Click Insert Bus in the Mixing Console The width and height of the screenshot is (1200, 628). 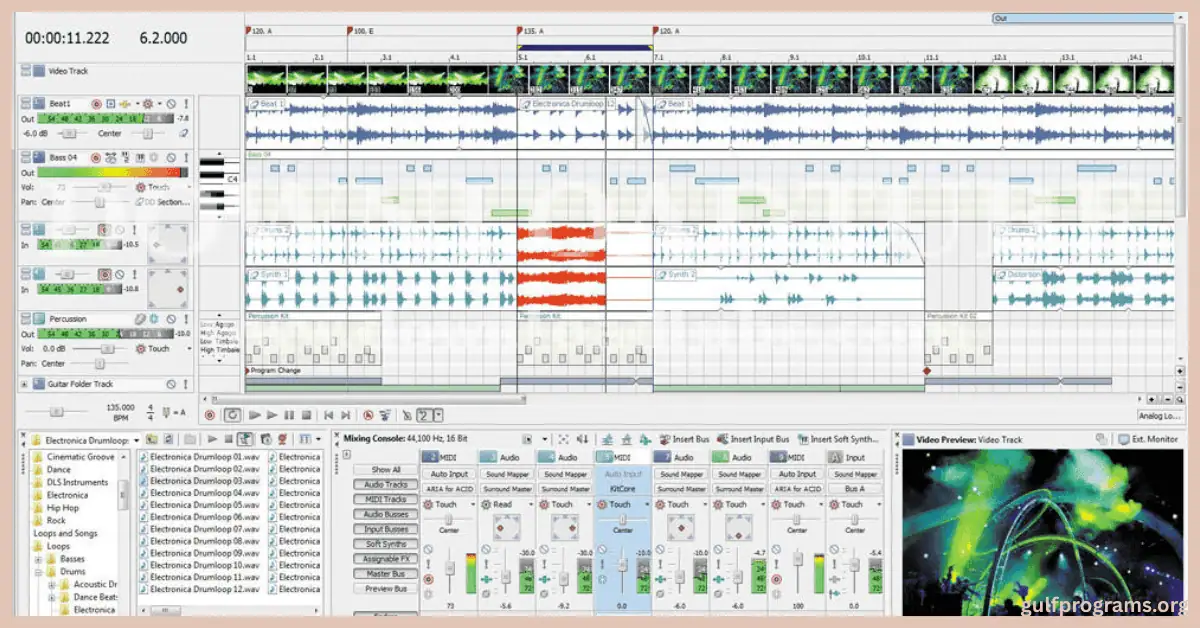(683, 439)
